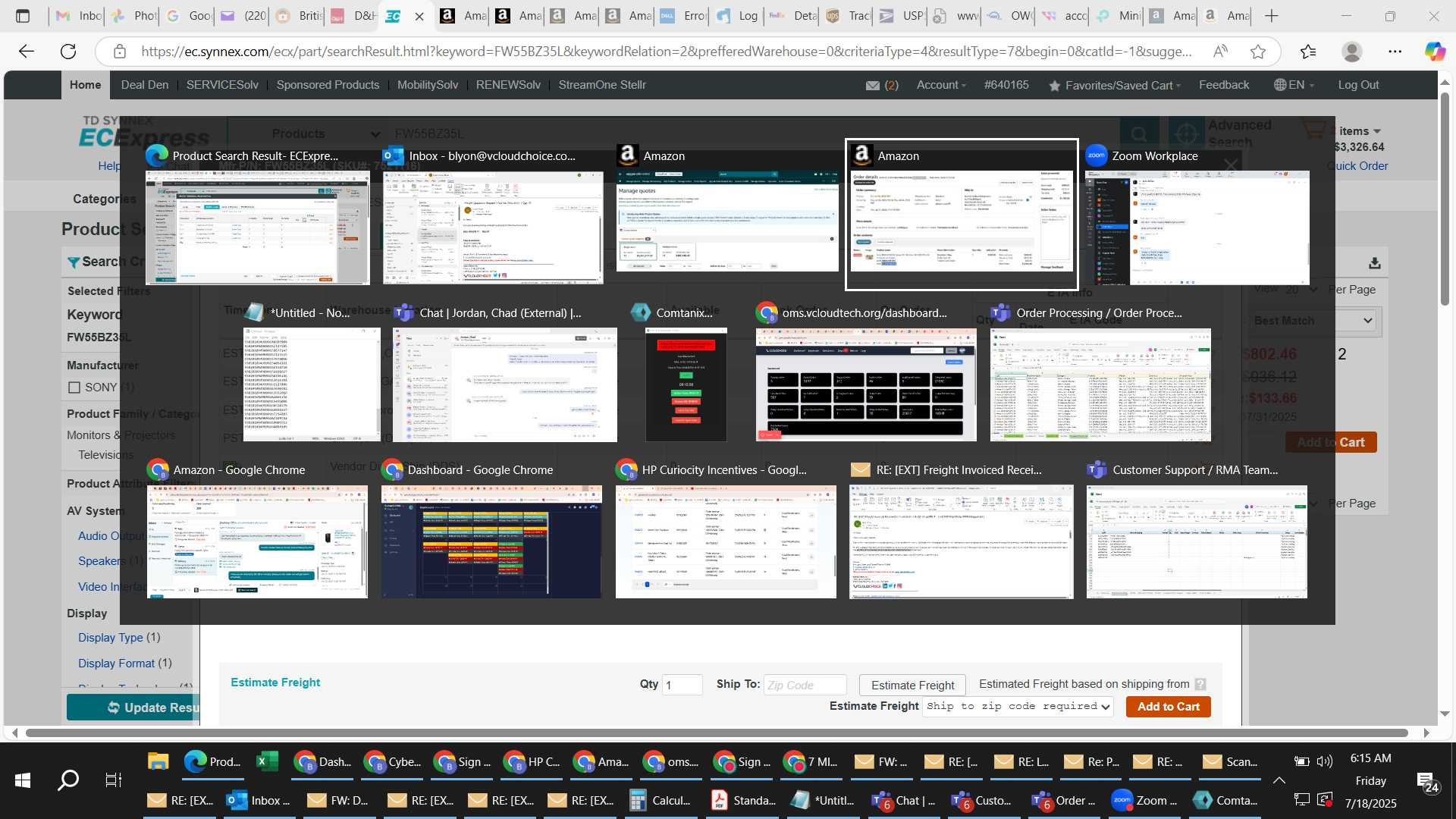This screenshot has width=1456, height=819.
Task: Click the Log Out link
Action: 1358,85
